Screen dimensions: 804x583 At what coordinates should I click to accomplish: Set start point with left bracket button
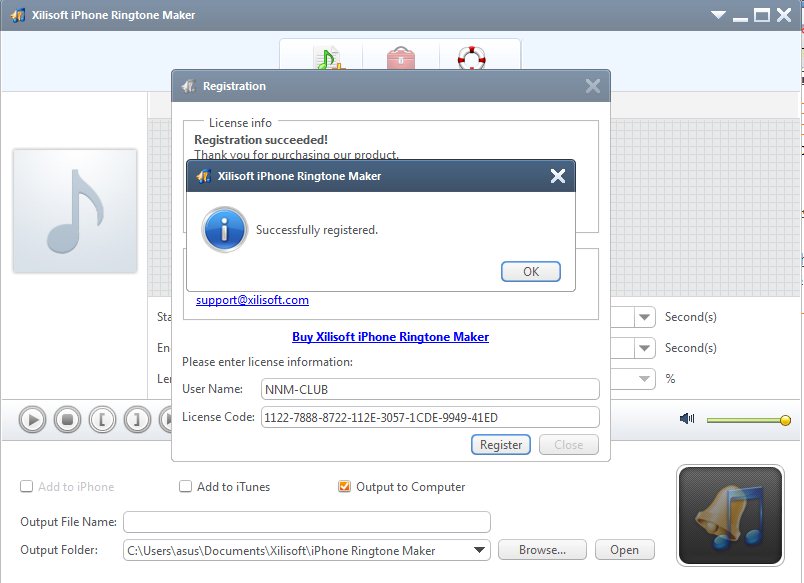click(x=102, y=420)
